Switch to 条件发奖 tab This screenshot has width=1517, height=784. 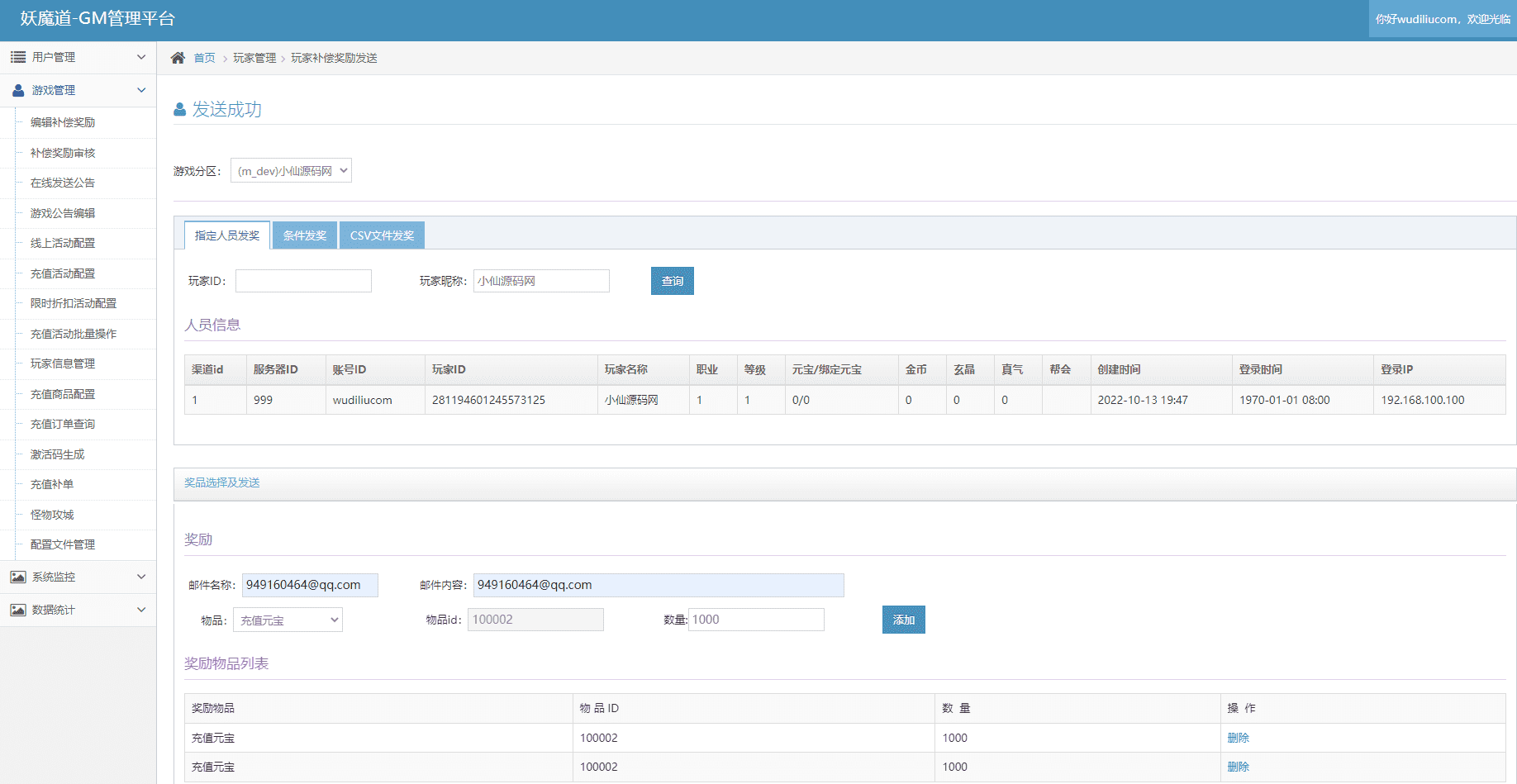305,235
